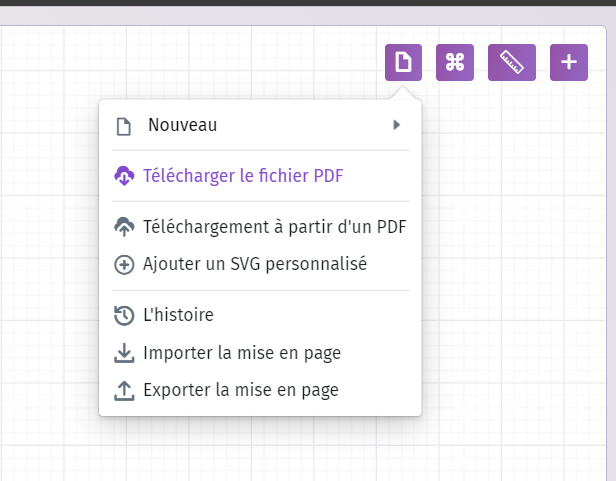The height and width of the screenshot is (481, 616).
Task: Click empty grid canvas to dismiss menu
Action: tap(511, 275)
